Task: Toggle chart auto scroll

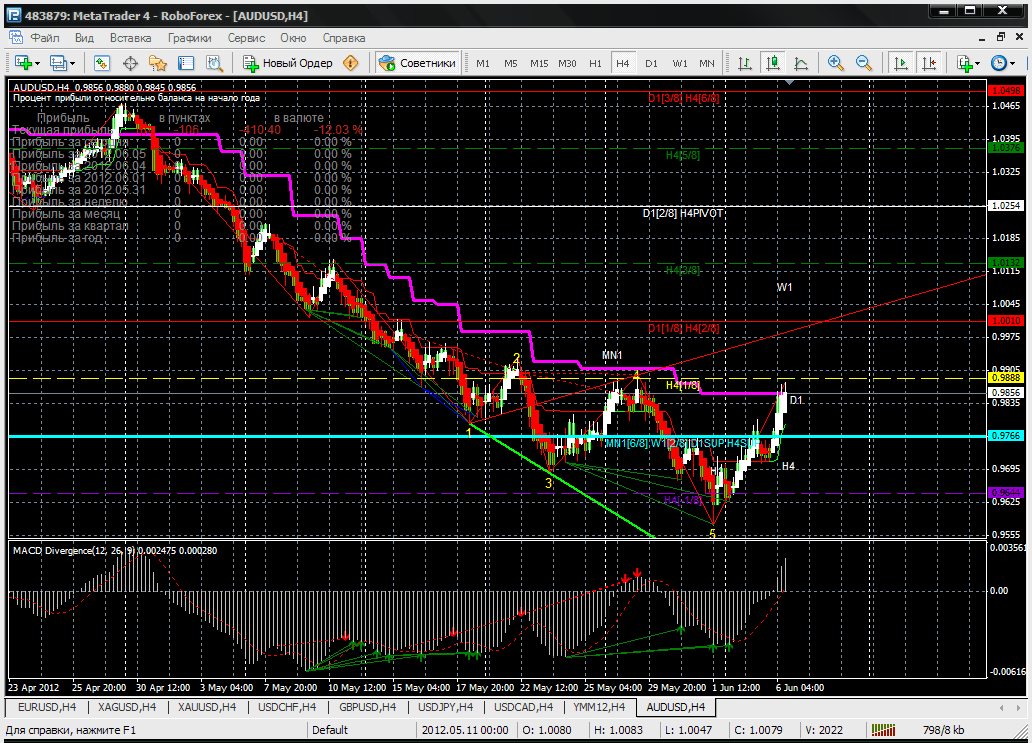Action: click(x=900, y=63)
